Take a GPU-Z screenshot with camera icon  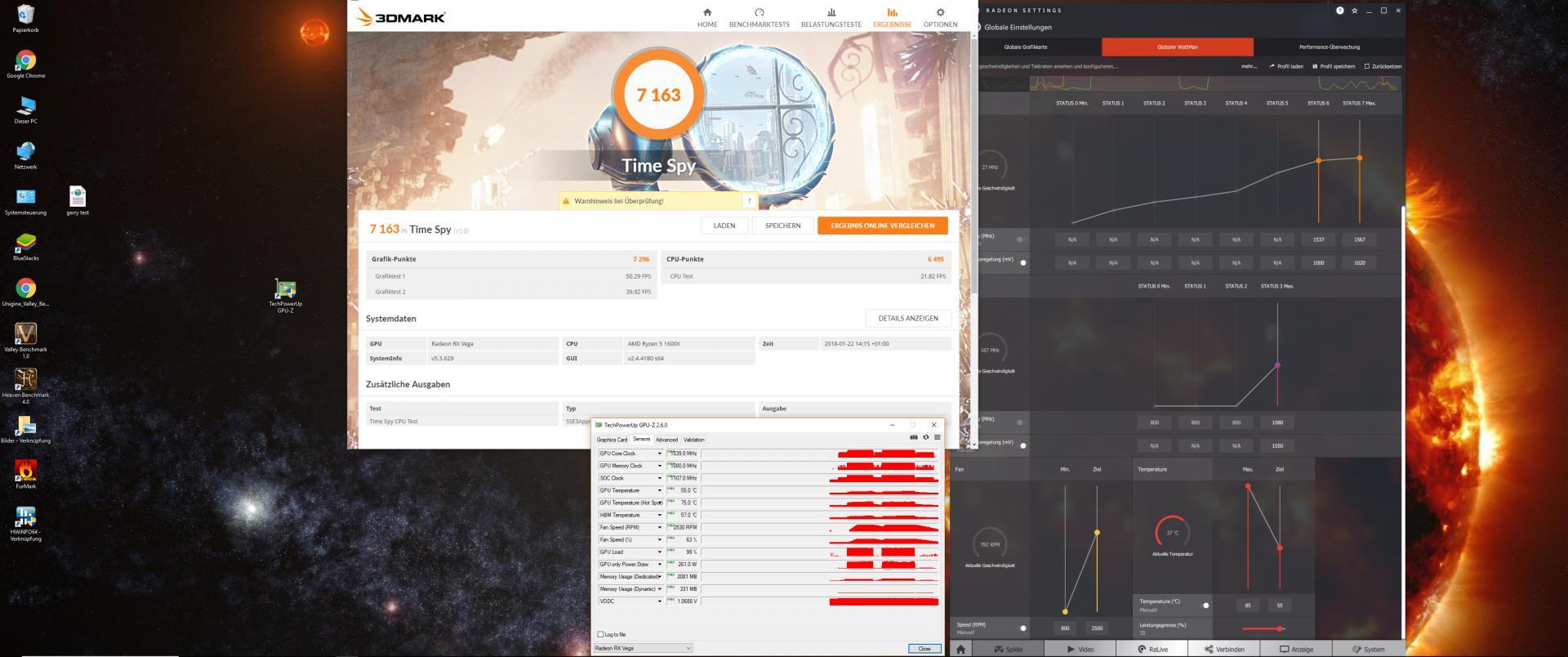tap(913, 437)
